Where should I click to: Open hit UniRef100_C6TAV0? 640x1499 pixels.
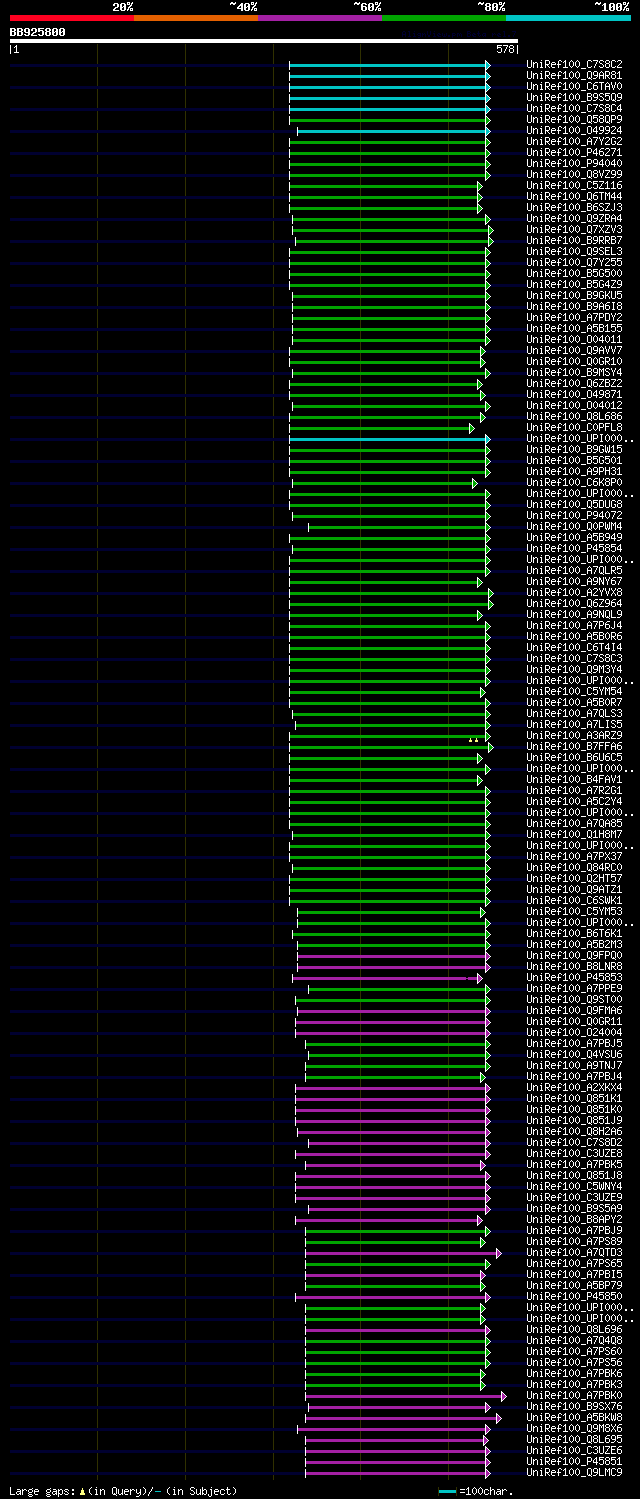[574, 87]
